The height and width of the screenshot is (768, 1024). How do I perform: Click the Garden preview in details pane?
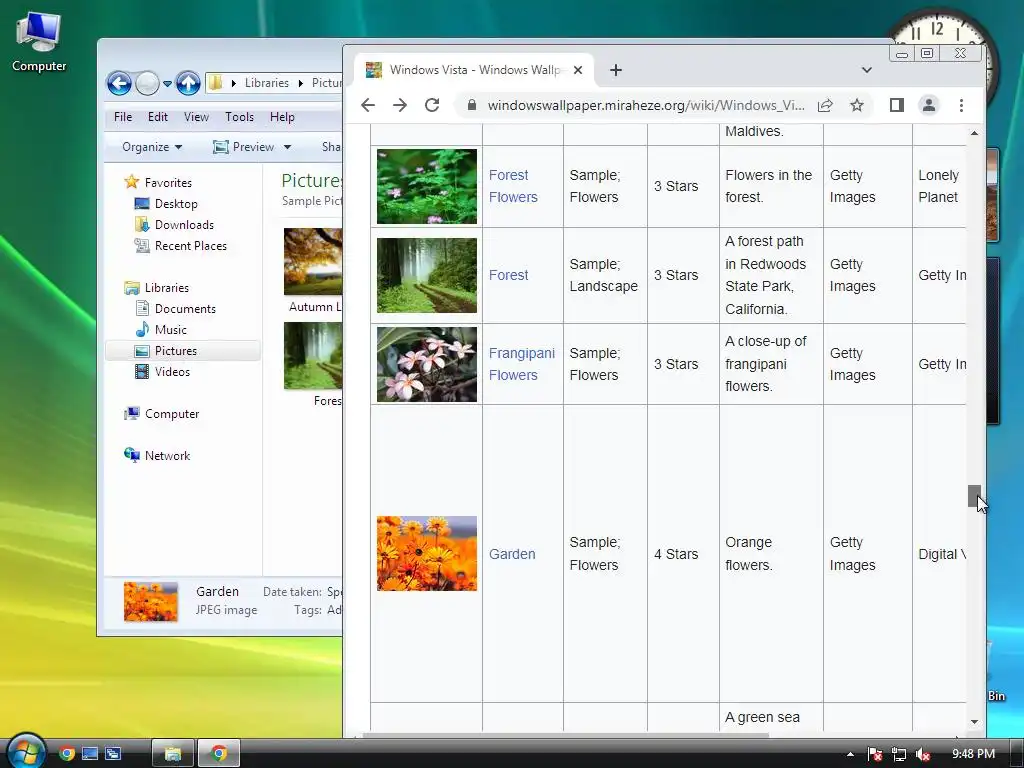pos(151,601)
